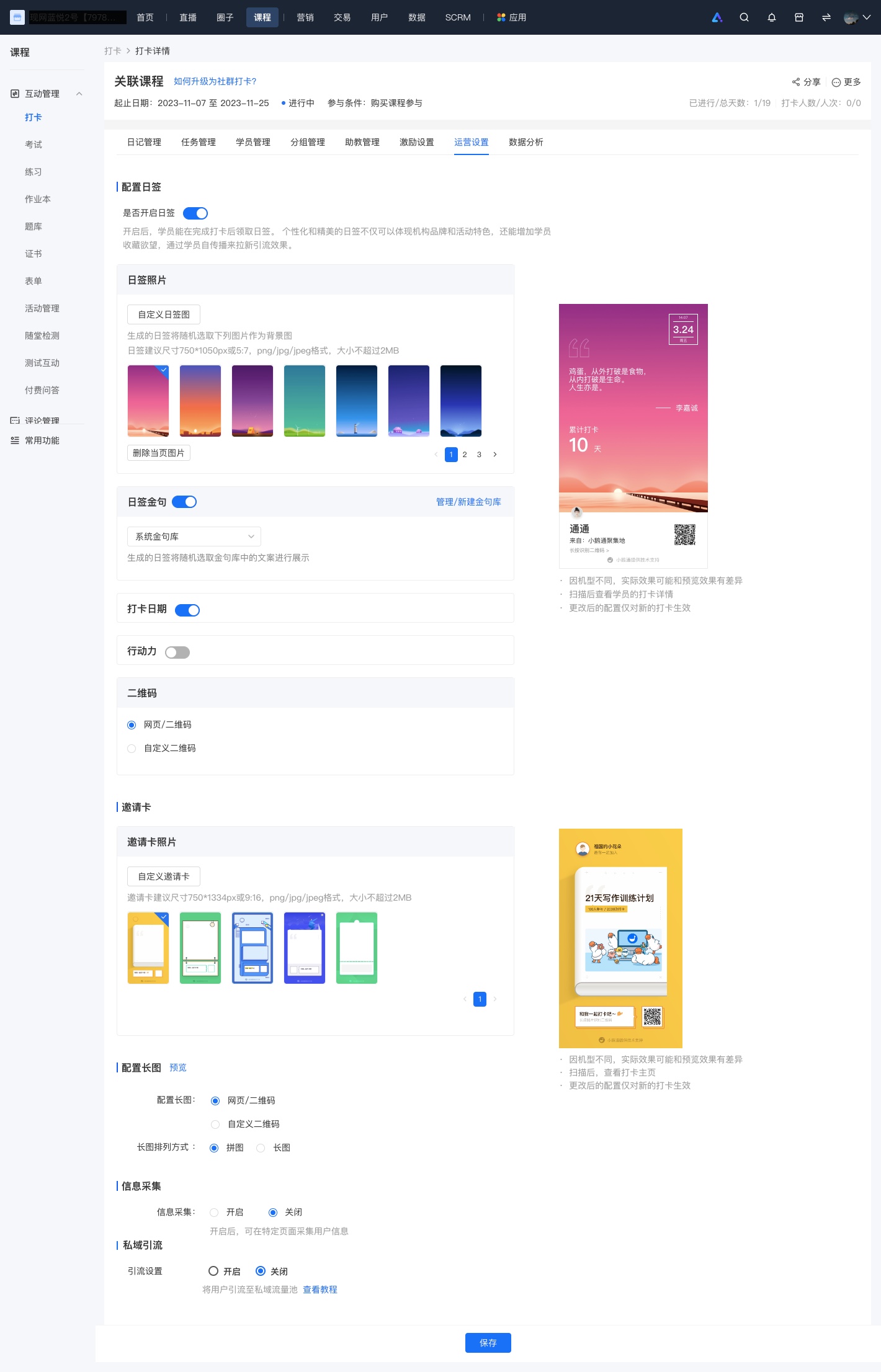This screenshot has height=1372, width=881.
Task: Enable the 行动力 toggle
Action: [177, 653]
